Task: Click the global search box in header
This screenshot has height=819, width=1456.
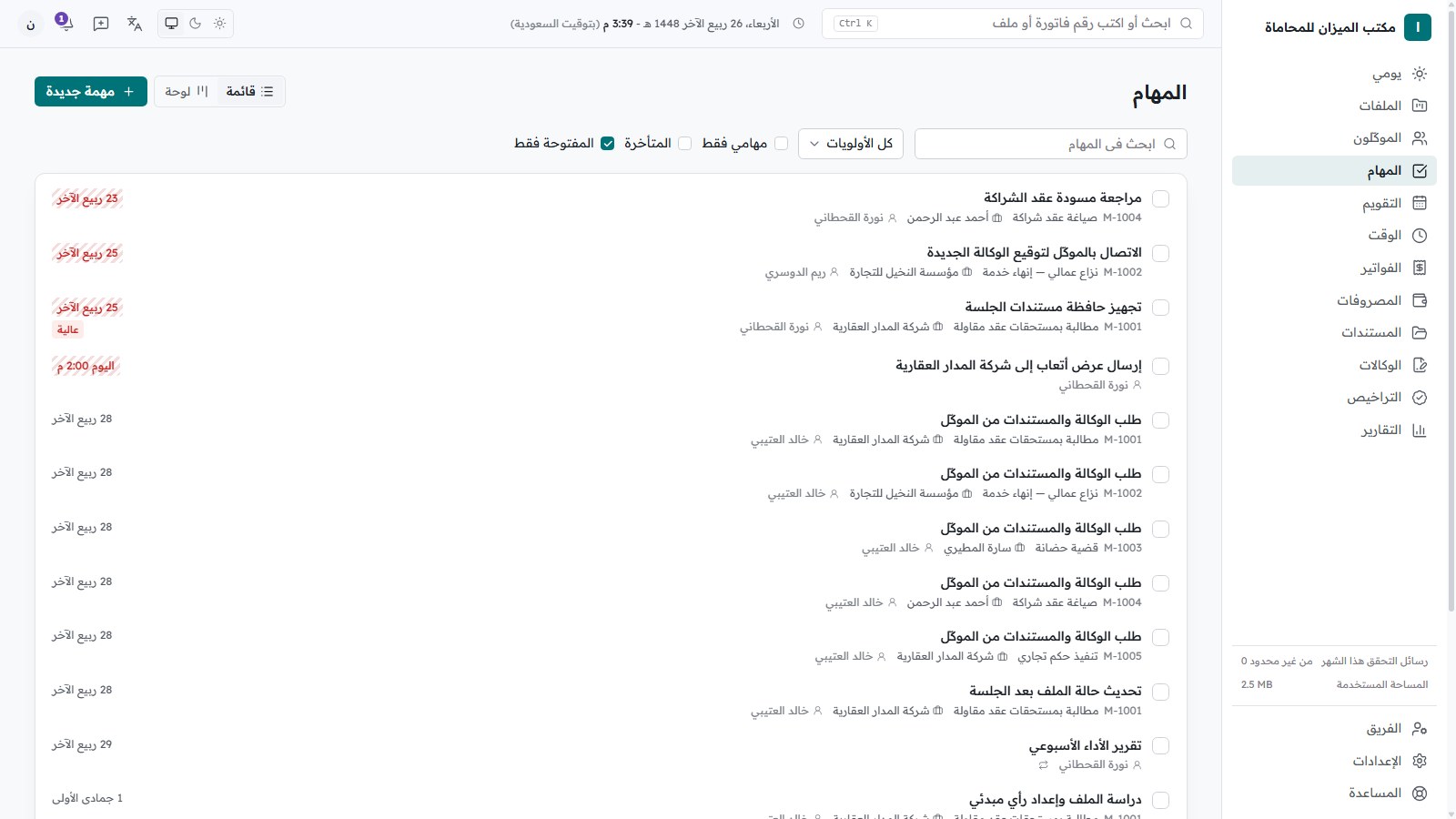Action: (x=1012, y=24)
